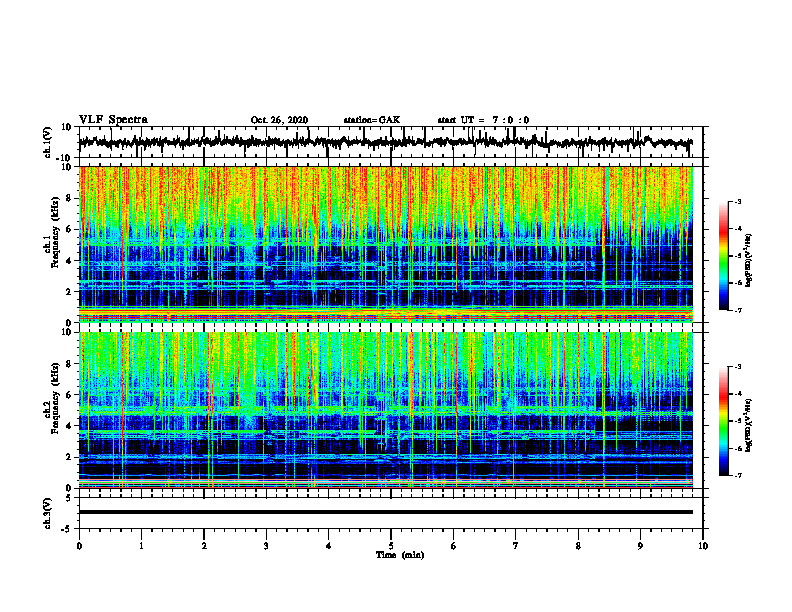Image resolution: width=792 pixels, height=612 pixels.
Task: Click the "6" kHz tick on ch.2 frequency axis
Action: point(69,395)
